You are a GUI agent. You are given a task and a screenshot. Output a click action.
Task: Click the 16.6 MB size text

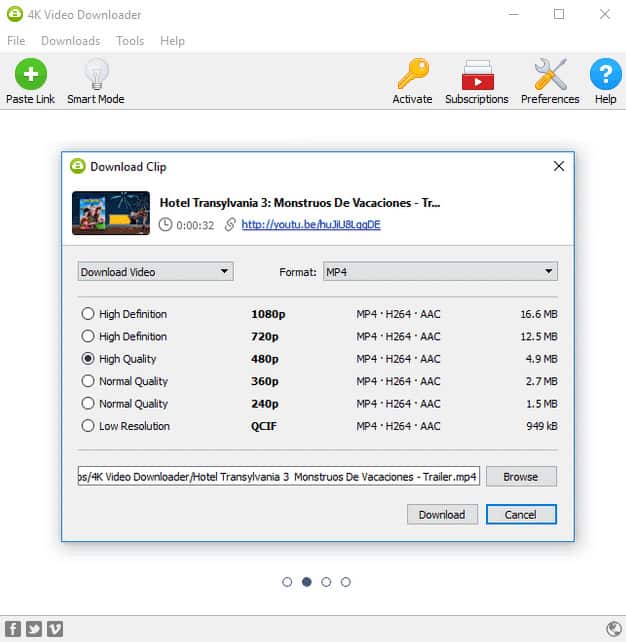point(539,314)
